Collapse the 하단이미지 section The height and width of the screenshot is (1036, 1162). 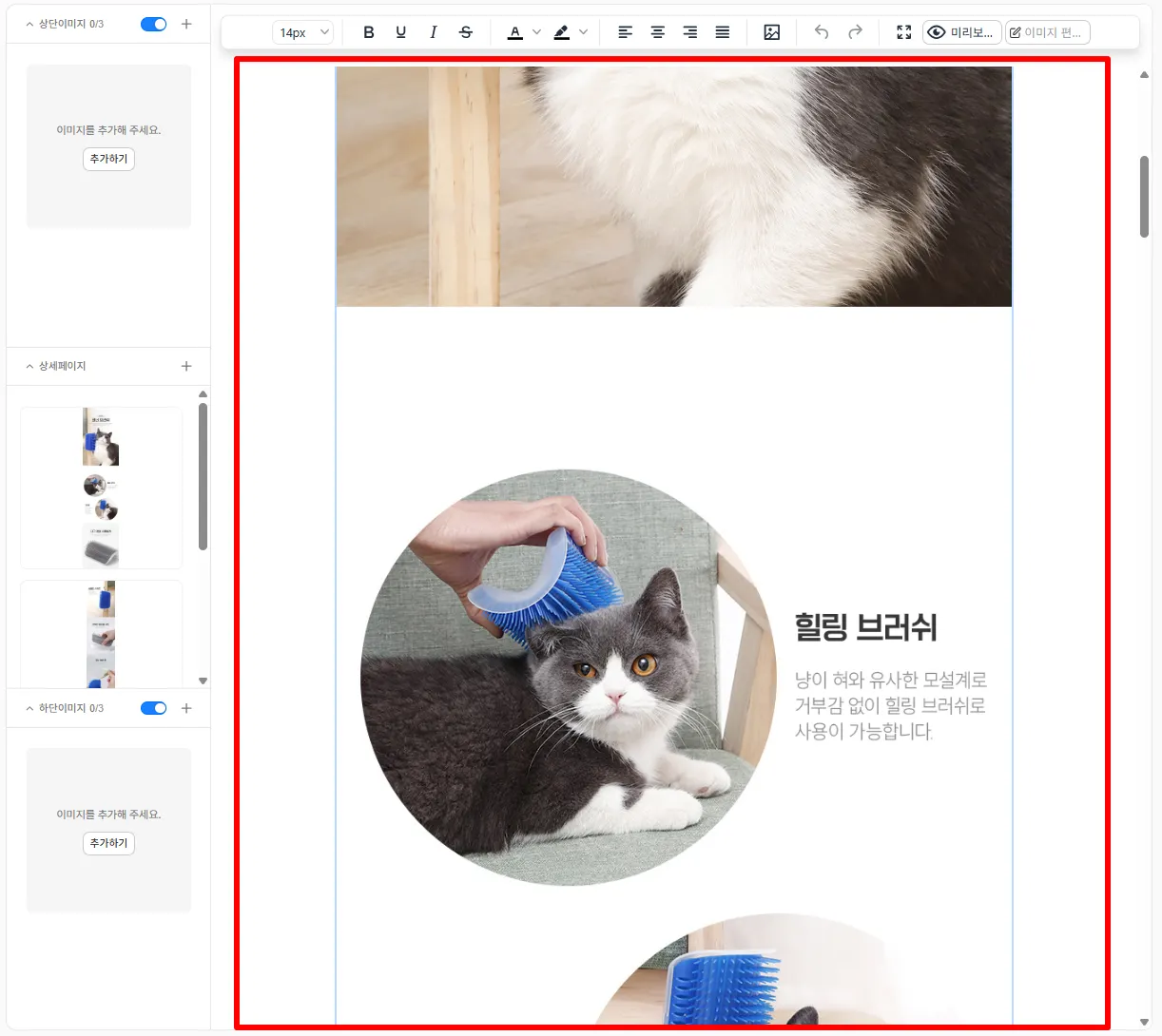[29, 708]
